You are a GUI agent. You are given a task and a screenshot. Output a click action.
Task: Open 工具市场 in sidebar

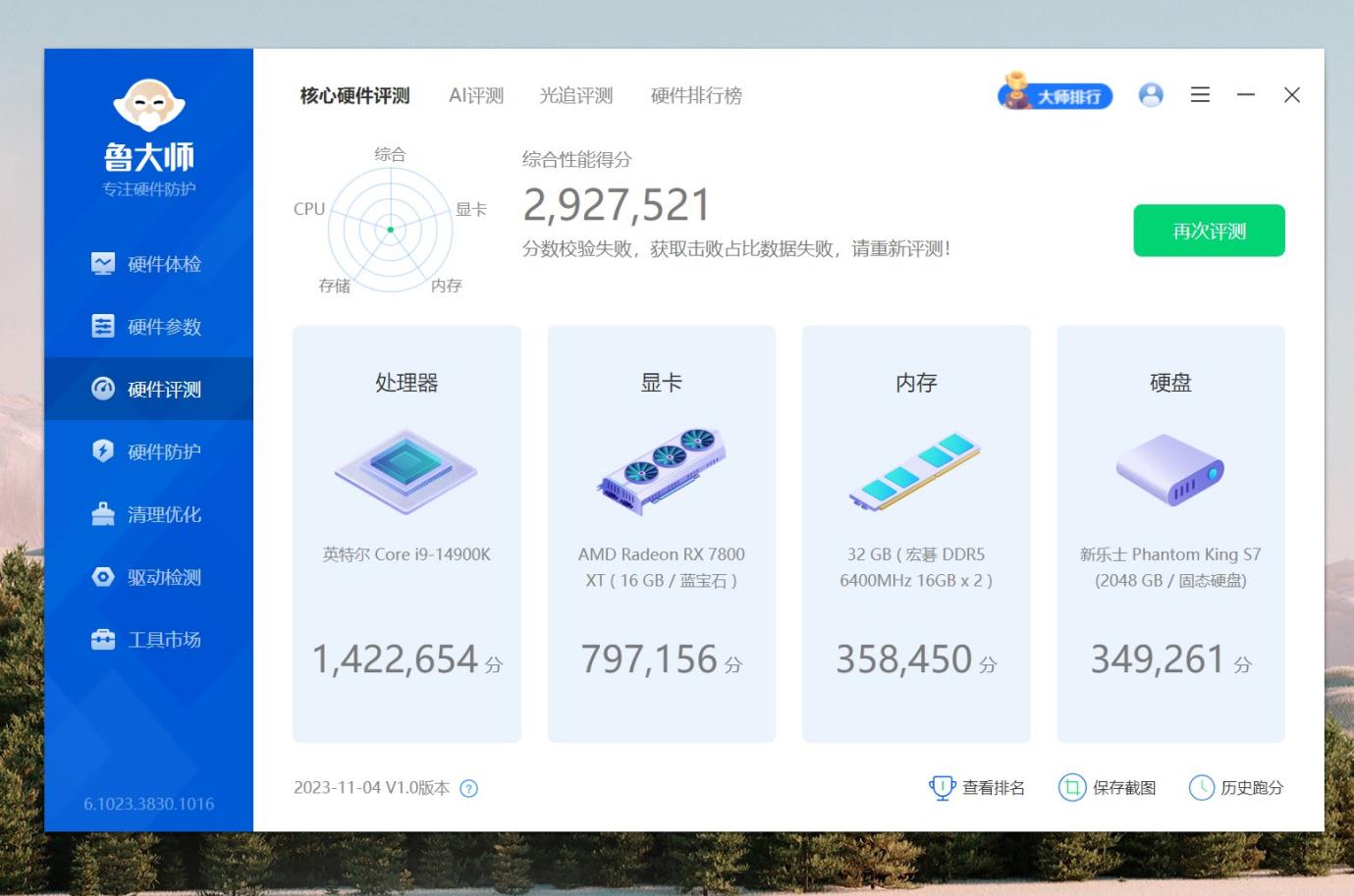[x=148, y=640]
